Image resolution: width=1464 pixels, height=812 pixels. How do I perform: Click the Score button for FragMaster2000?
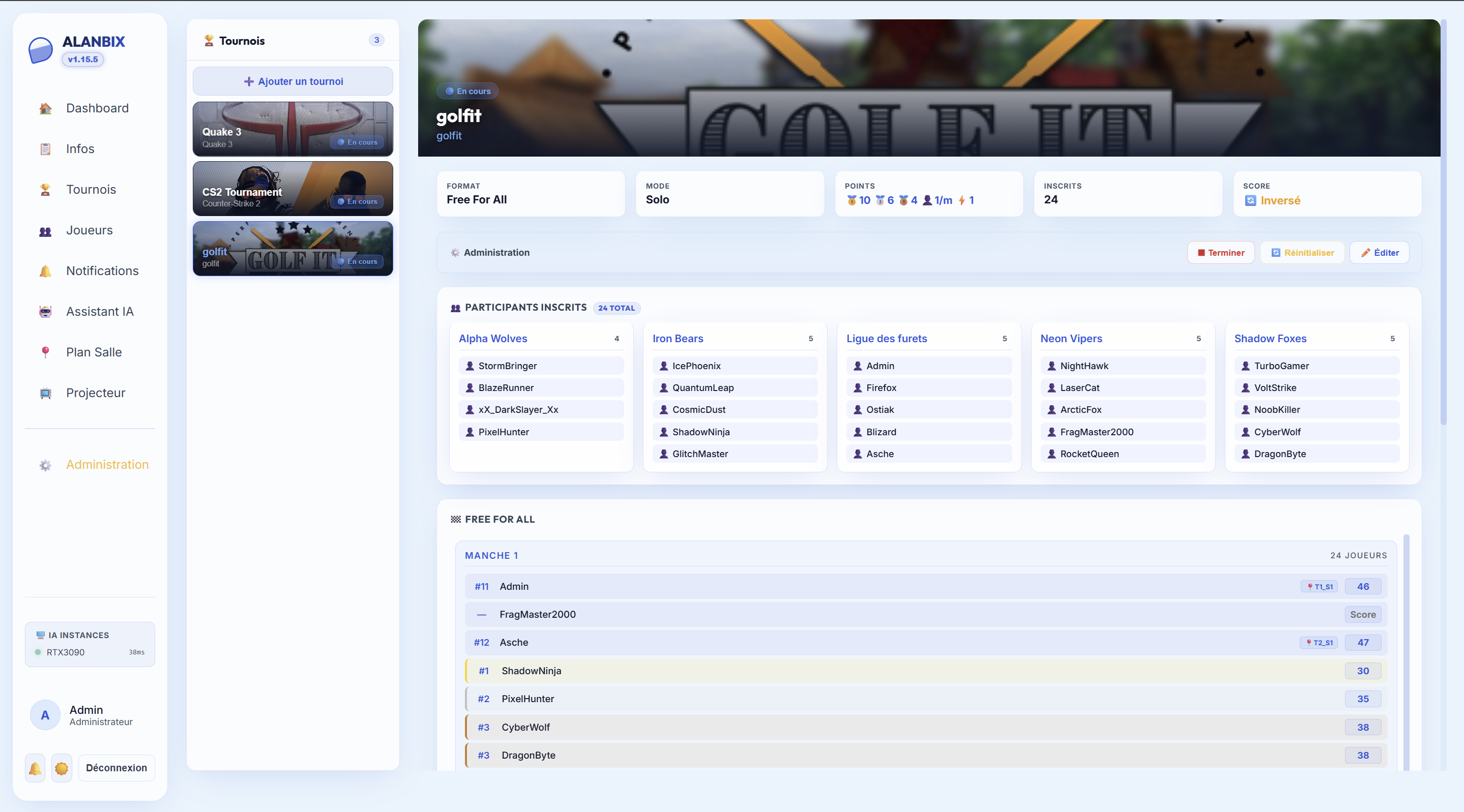tap(1363, 615)
